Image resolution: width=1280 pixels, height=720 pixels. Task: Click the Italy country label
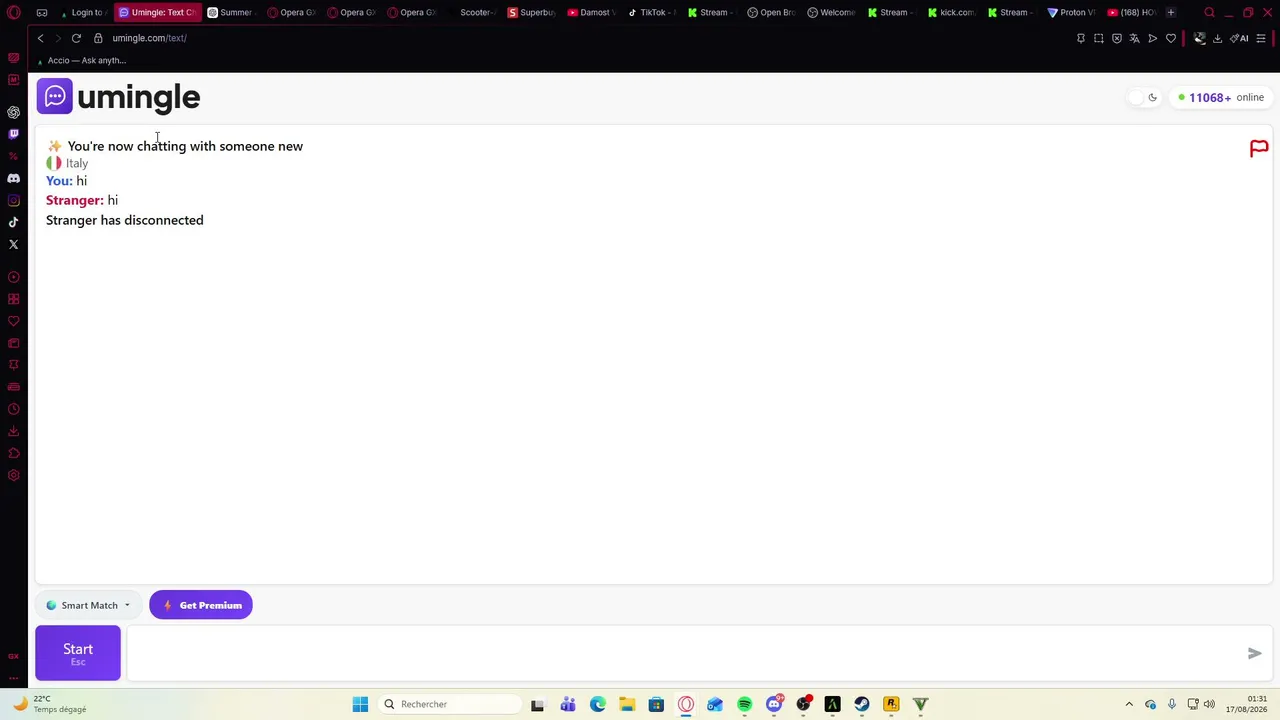[x=77, y=163]
